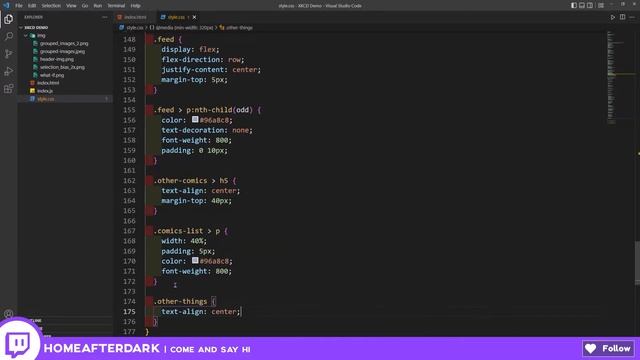Open the Explorer view in activity bar
Screen dimensions: 640x360
click(9, 19)
